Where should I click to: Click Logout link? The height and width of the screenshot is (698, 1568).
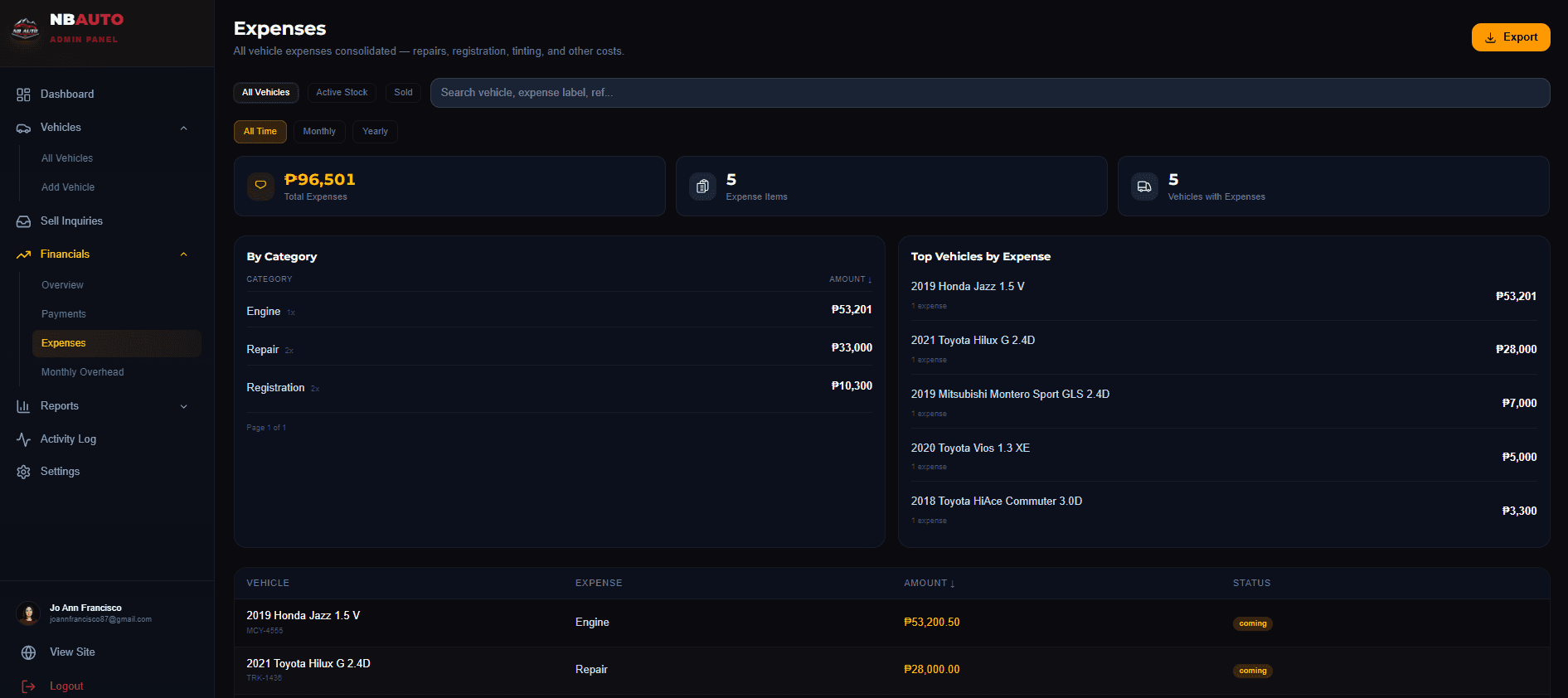[x=66, y=686]
